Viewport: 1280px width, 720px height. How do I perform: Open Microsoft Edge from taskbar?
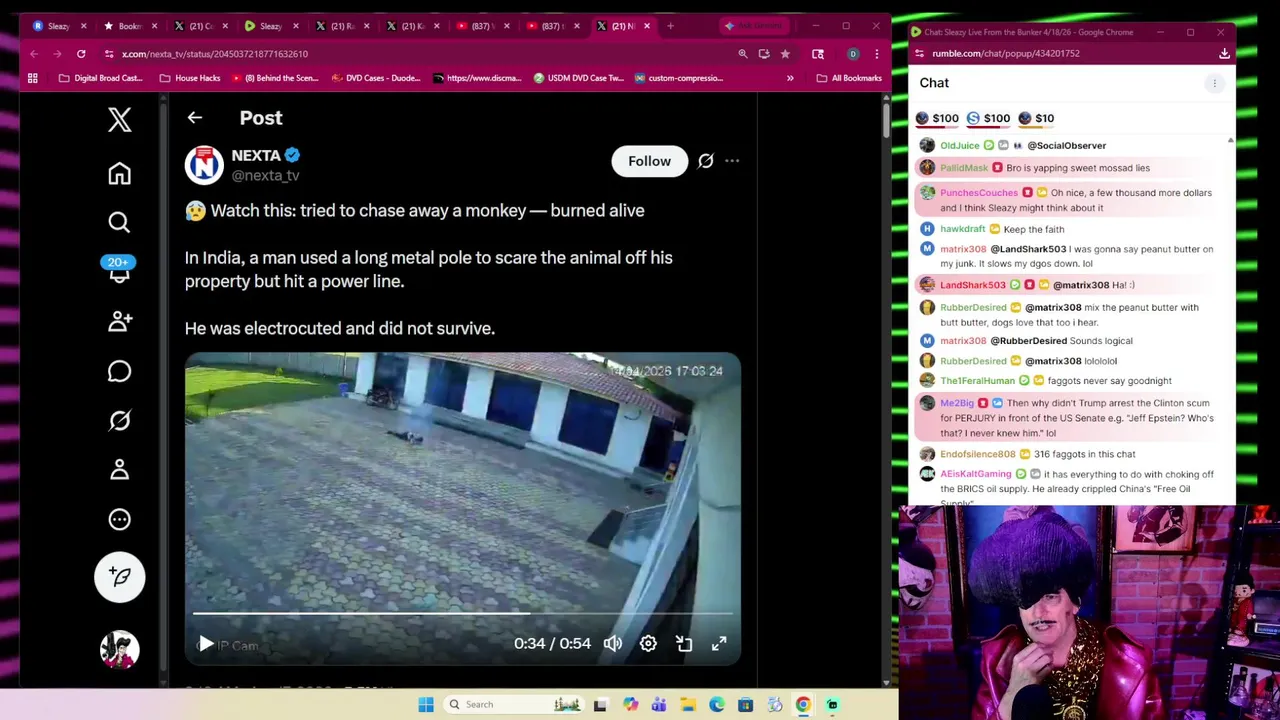coord(717,705)
